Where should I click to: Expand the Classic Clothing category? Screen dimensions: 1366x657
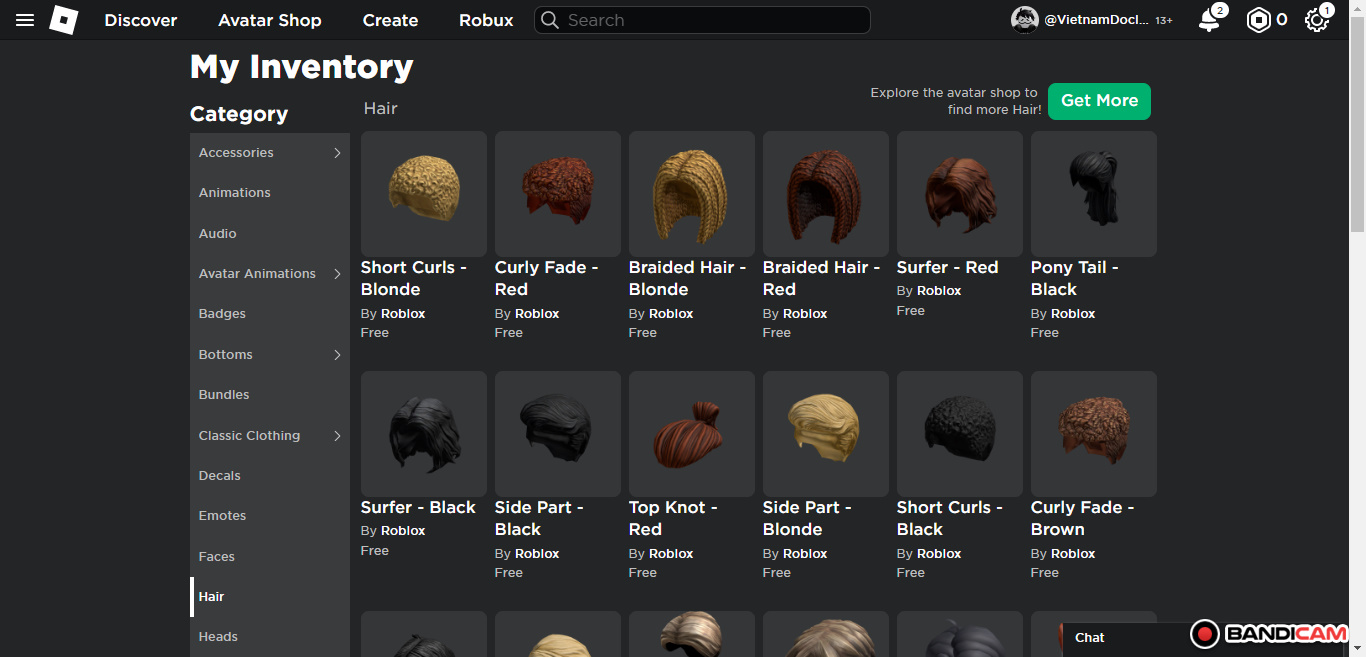337,436
